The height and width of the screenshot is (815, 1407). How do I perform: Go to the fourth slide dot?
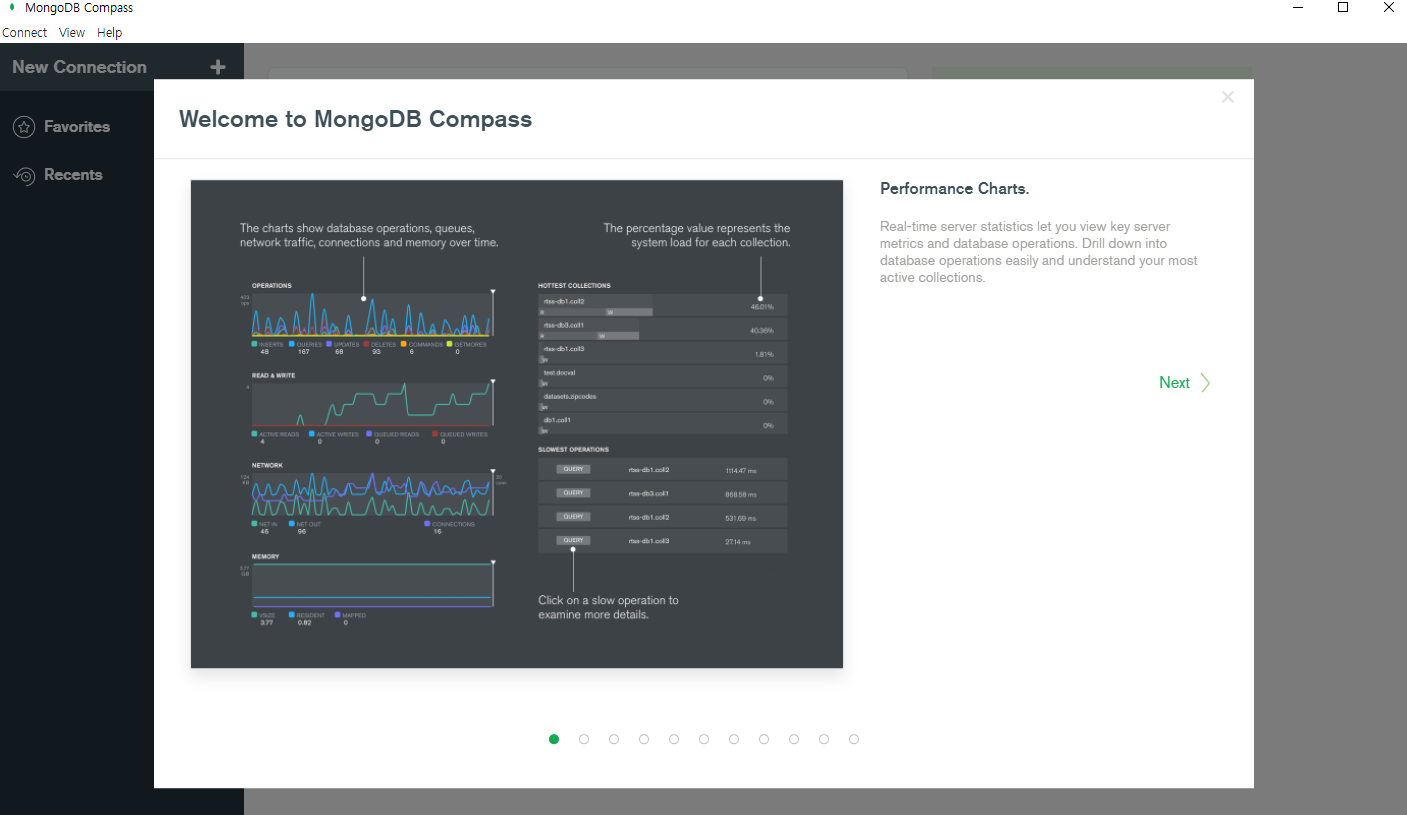coord(644,739)
